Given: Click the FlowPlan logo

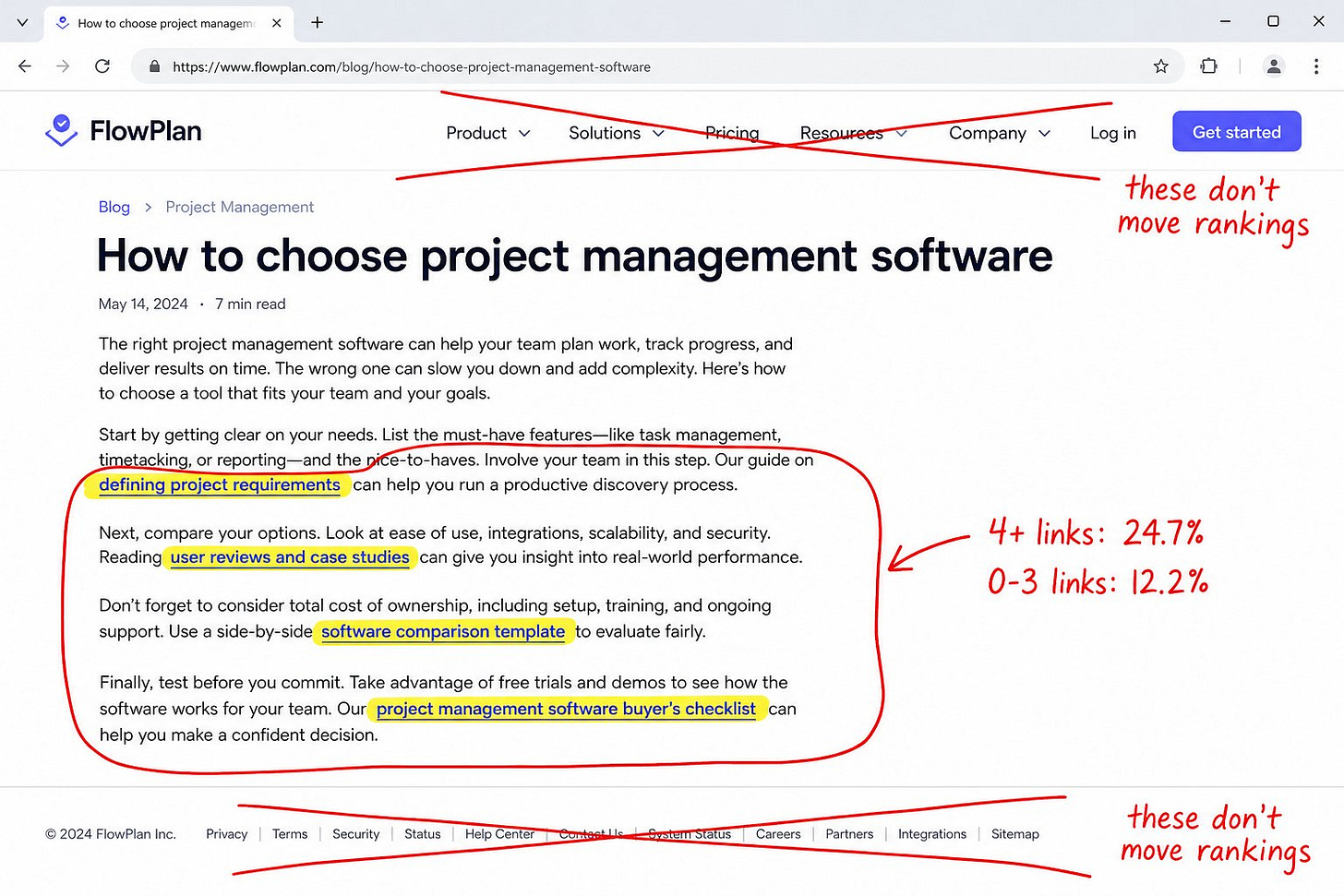Looking at the screenshot, I should (x=123, y=131).
